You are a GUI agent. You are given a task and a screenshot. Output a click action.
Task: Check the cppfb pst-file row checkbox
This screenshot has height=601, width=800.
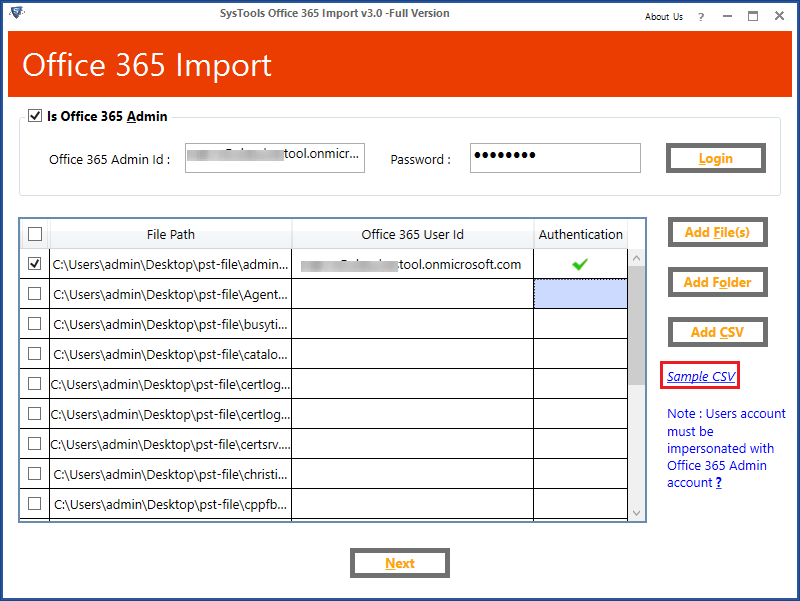[35, 504]
